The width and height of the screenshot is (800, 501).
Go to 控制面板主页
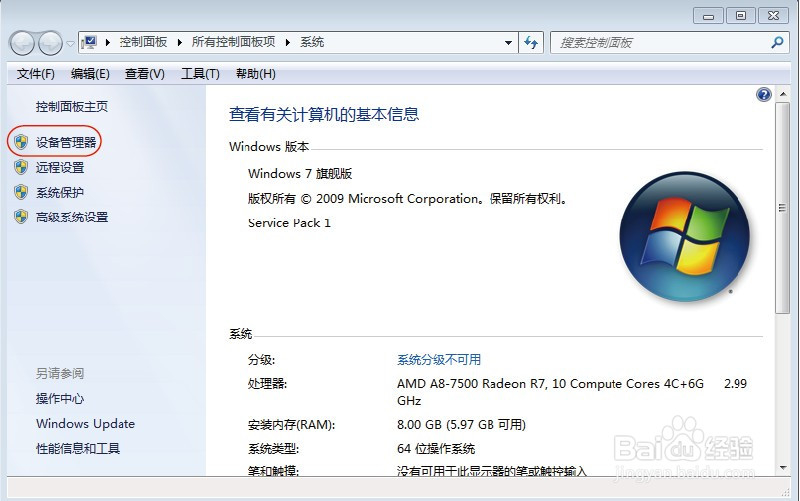pos(72,107)
